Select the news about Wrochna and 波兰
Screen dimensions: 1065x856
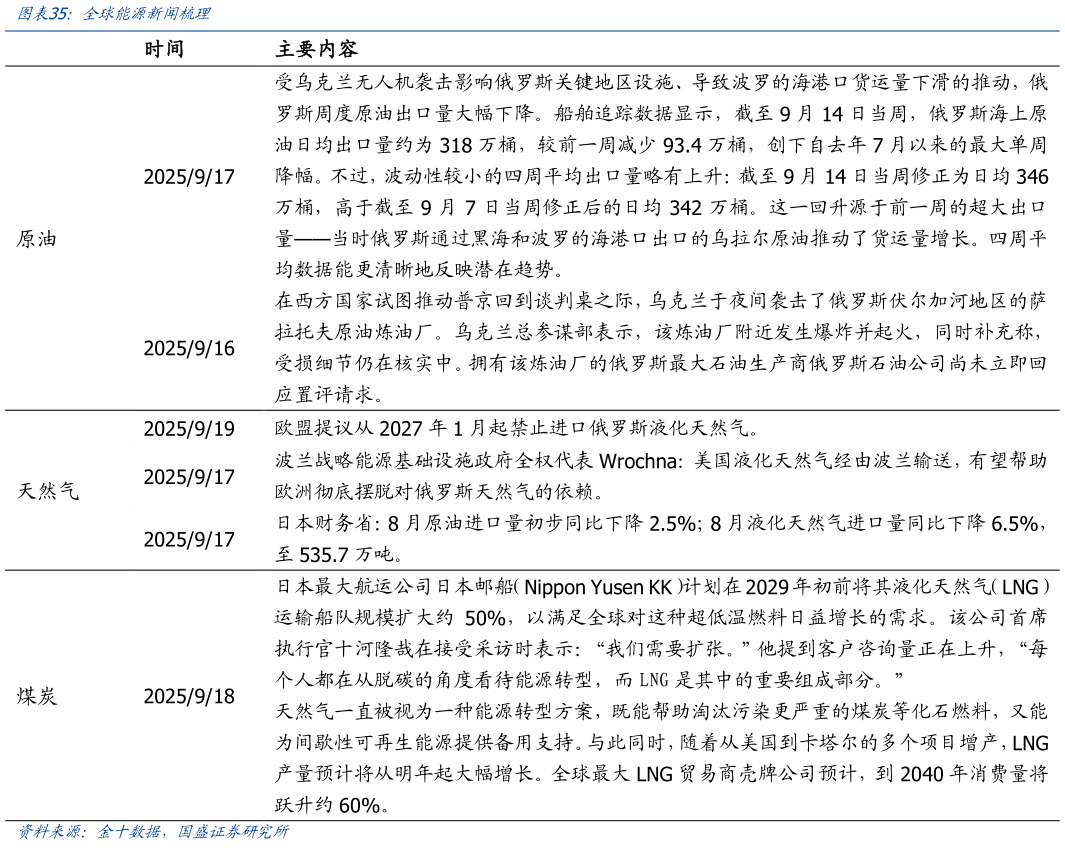[600, 476]
